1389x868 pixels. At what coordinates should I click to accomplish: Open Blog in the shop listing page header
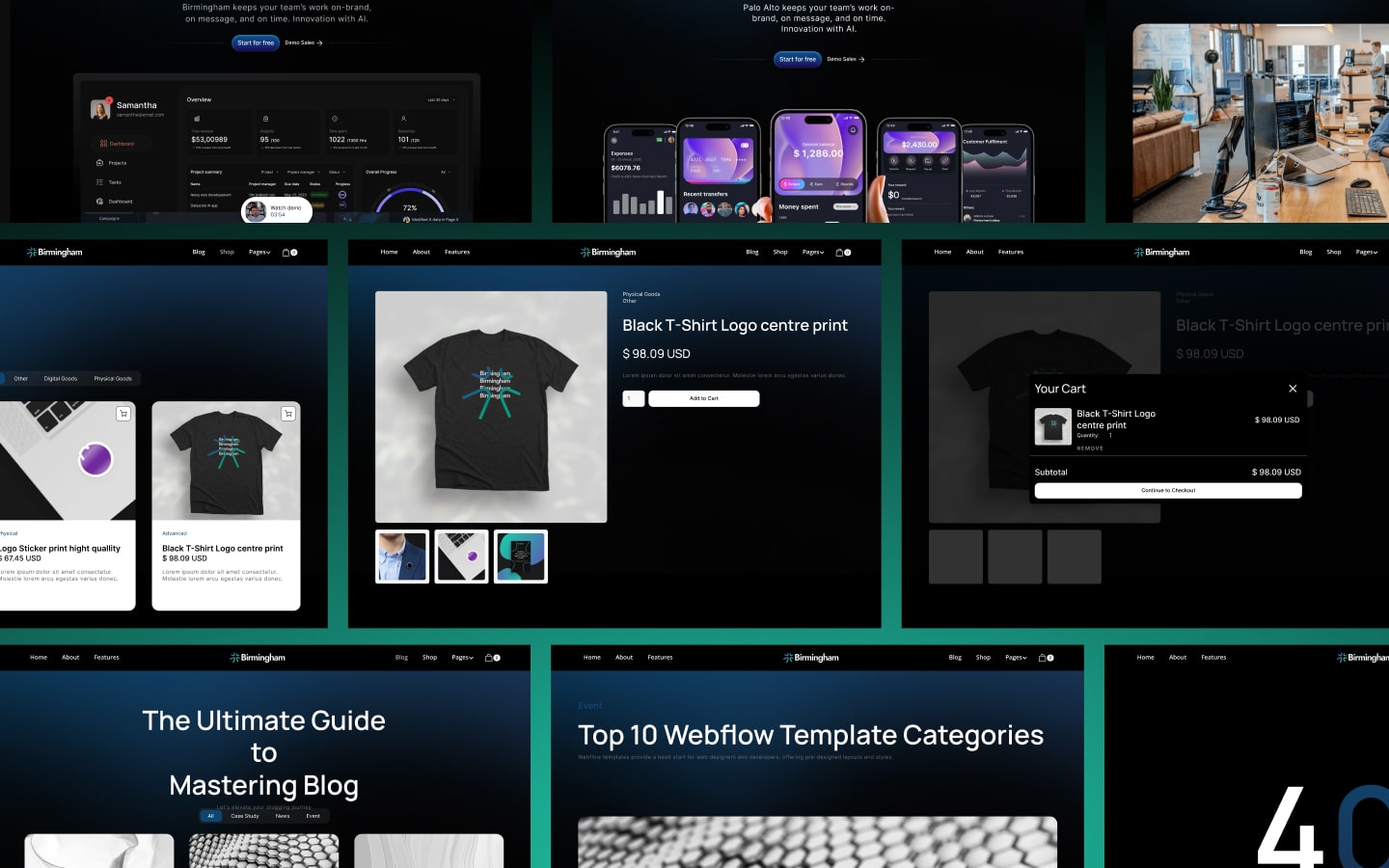click(x=199, y=253)
